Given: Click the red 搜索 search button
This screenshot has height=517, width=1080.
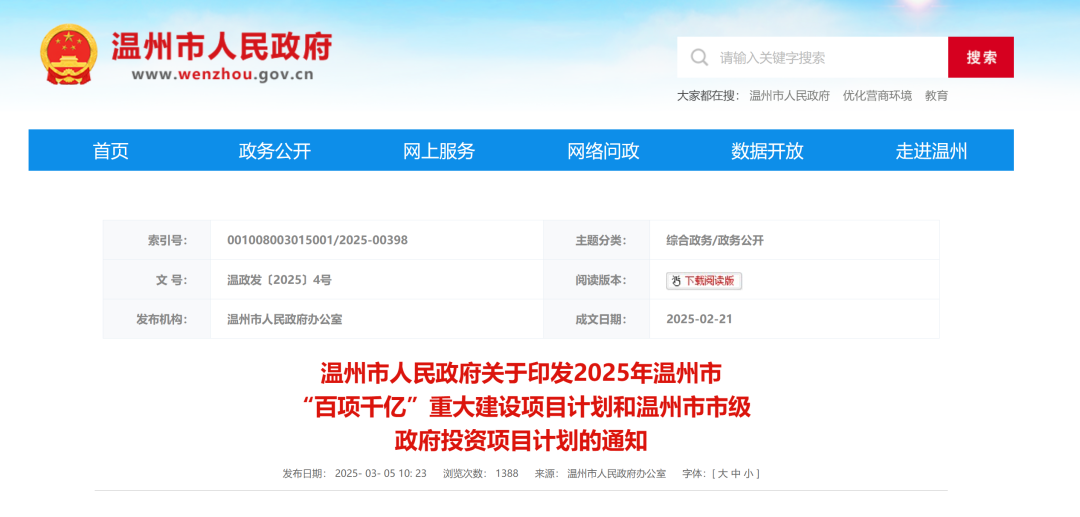Looking at the screenshot, I should point(981,57).
